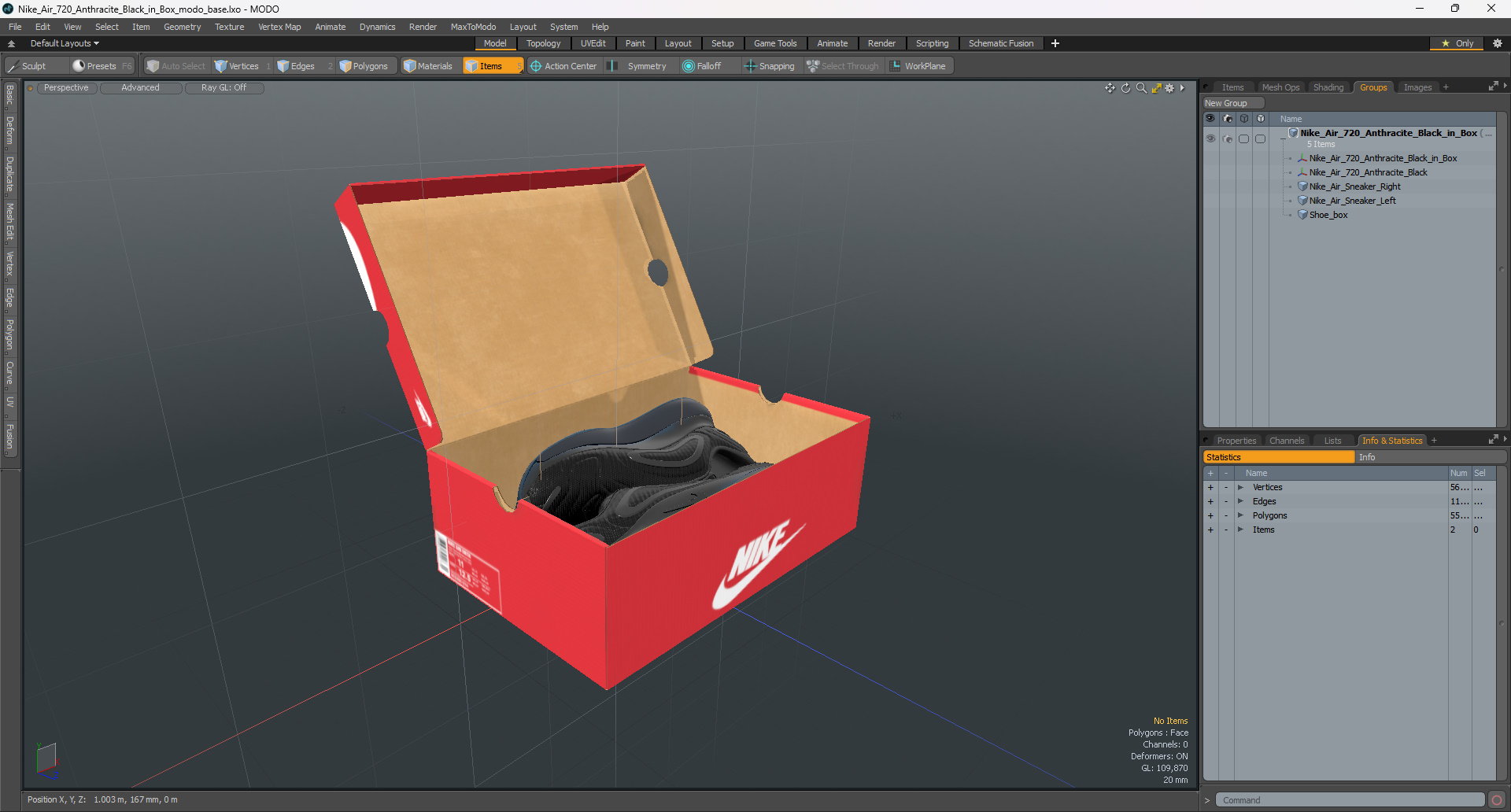Open the viewport settings gear

(x=1169, y=88)
